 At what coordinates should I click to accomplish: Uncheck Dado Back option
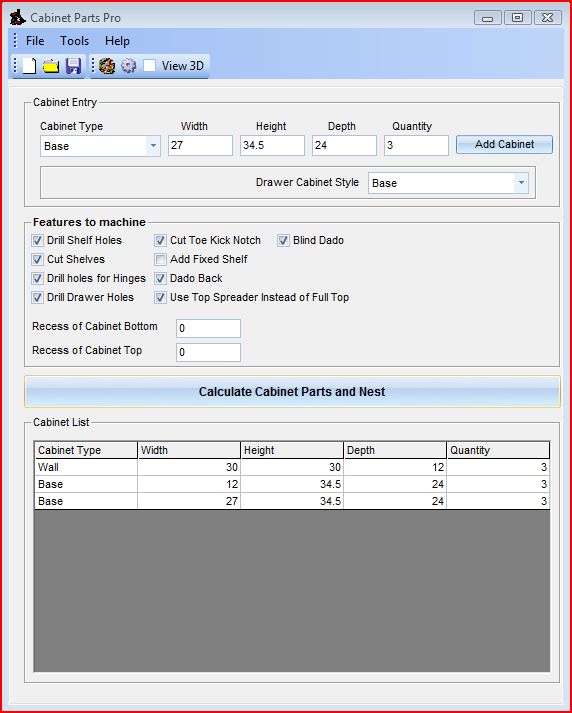click(x=160, y=279)
